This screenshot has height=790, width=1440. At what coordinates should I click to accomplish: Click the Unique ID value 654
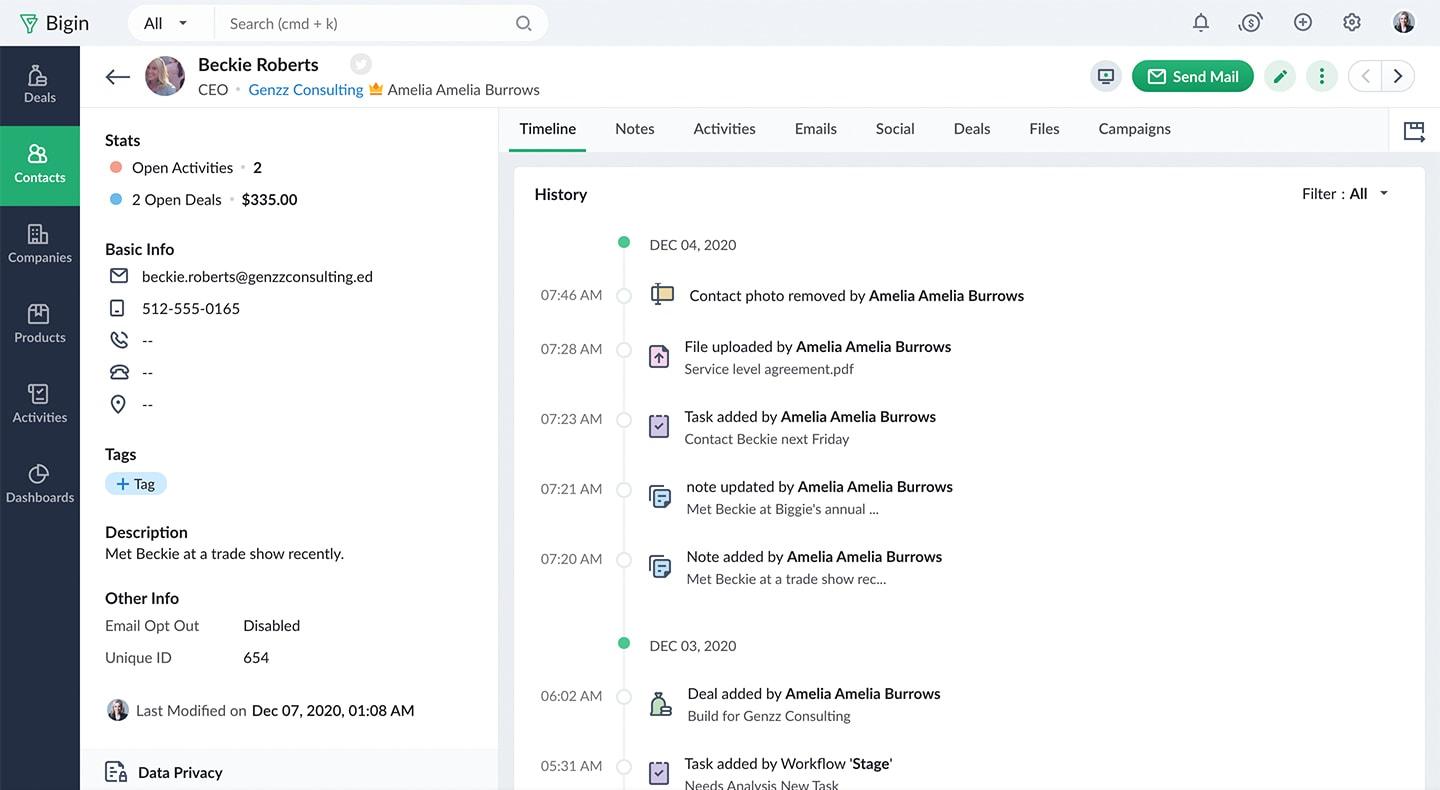(x=256, y=658)
